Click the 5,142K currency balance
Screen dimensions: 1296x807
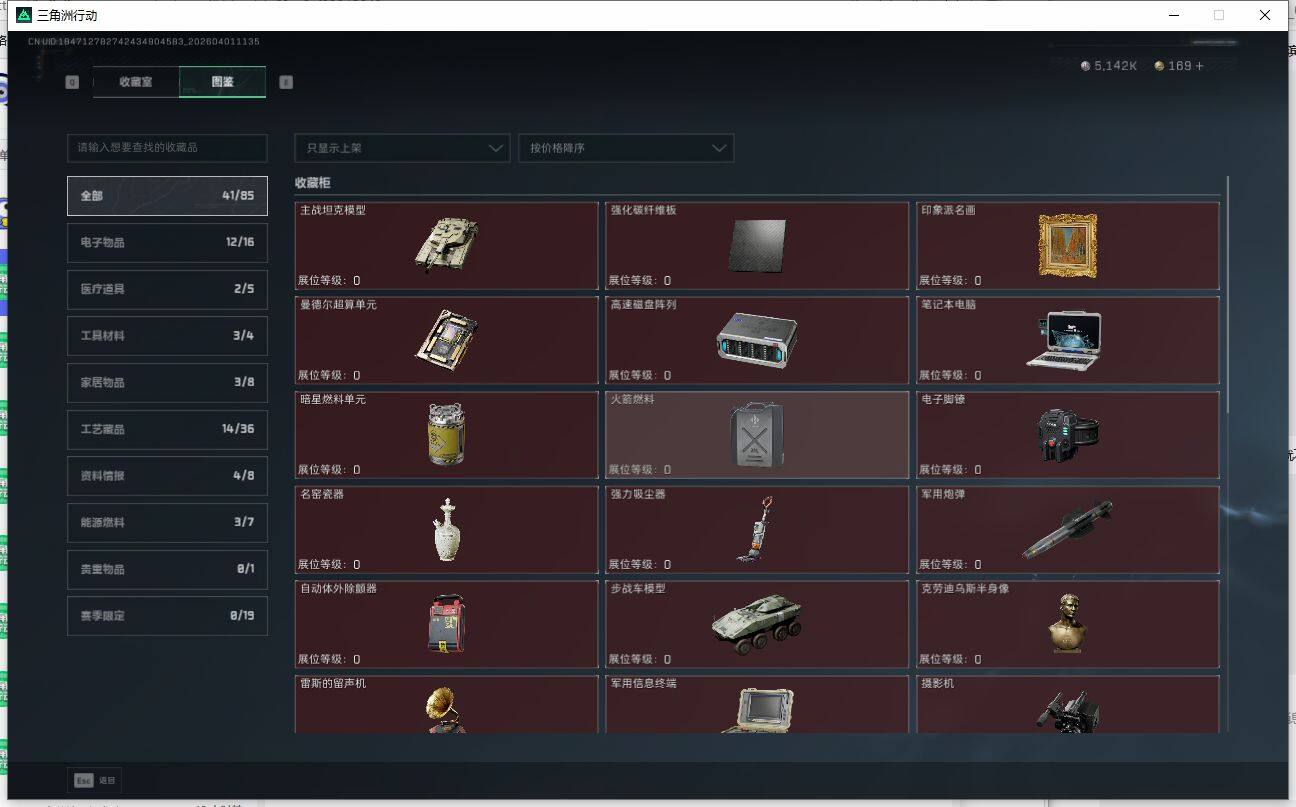coord(1109,66)
